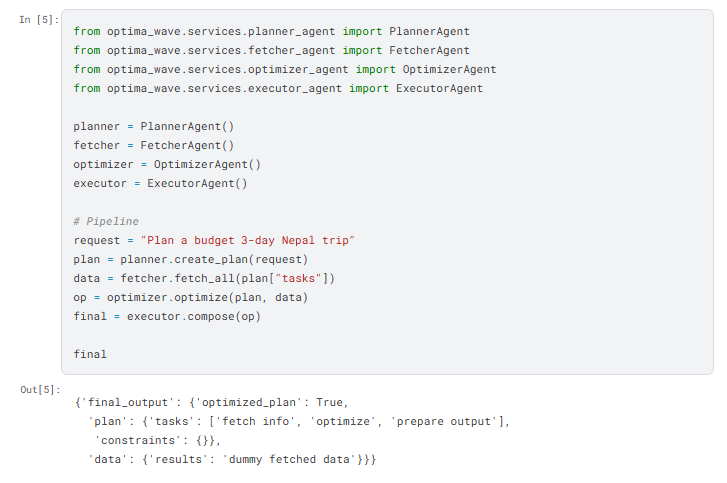This screenshot has width=727, height=483.
Task: Click the fetcher.fetch_all line
Action: click(204, 278)
